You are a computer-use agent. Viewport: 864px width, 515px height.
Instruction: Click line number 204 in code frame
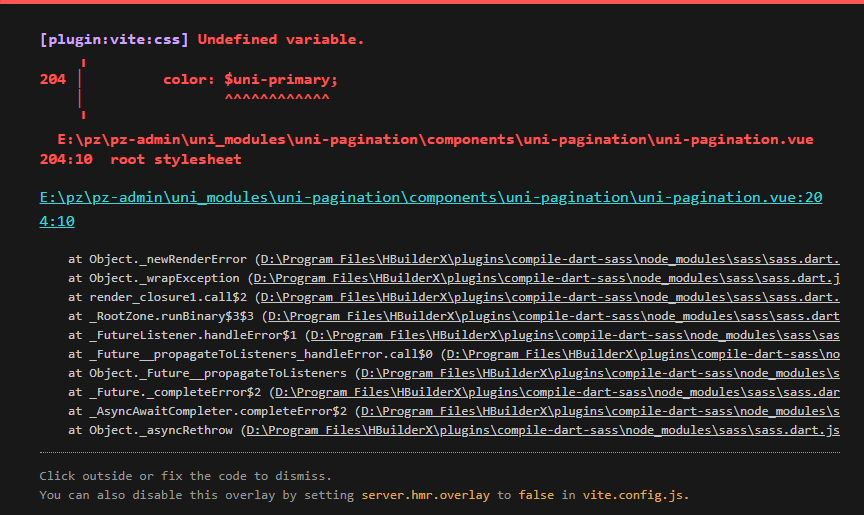point(53,80)
